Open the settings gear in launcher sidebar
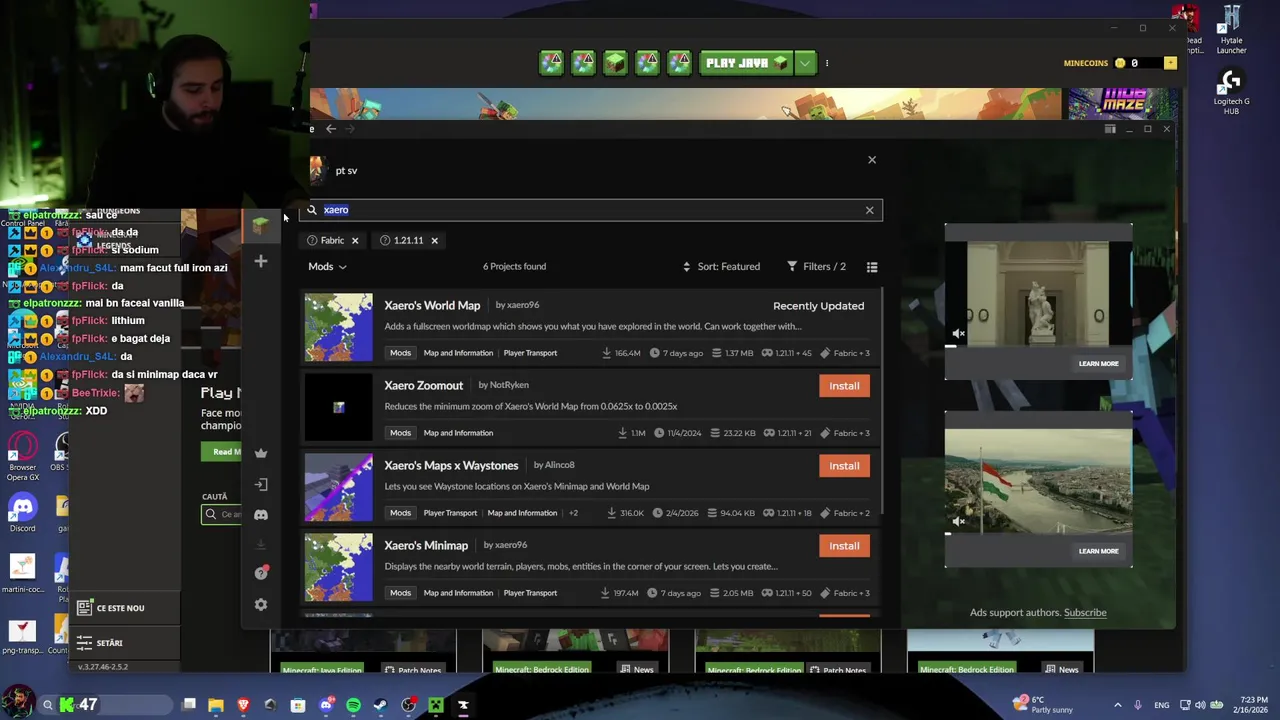 coord(261,604)
